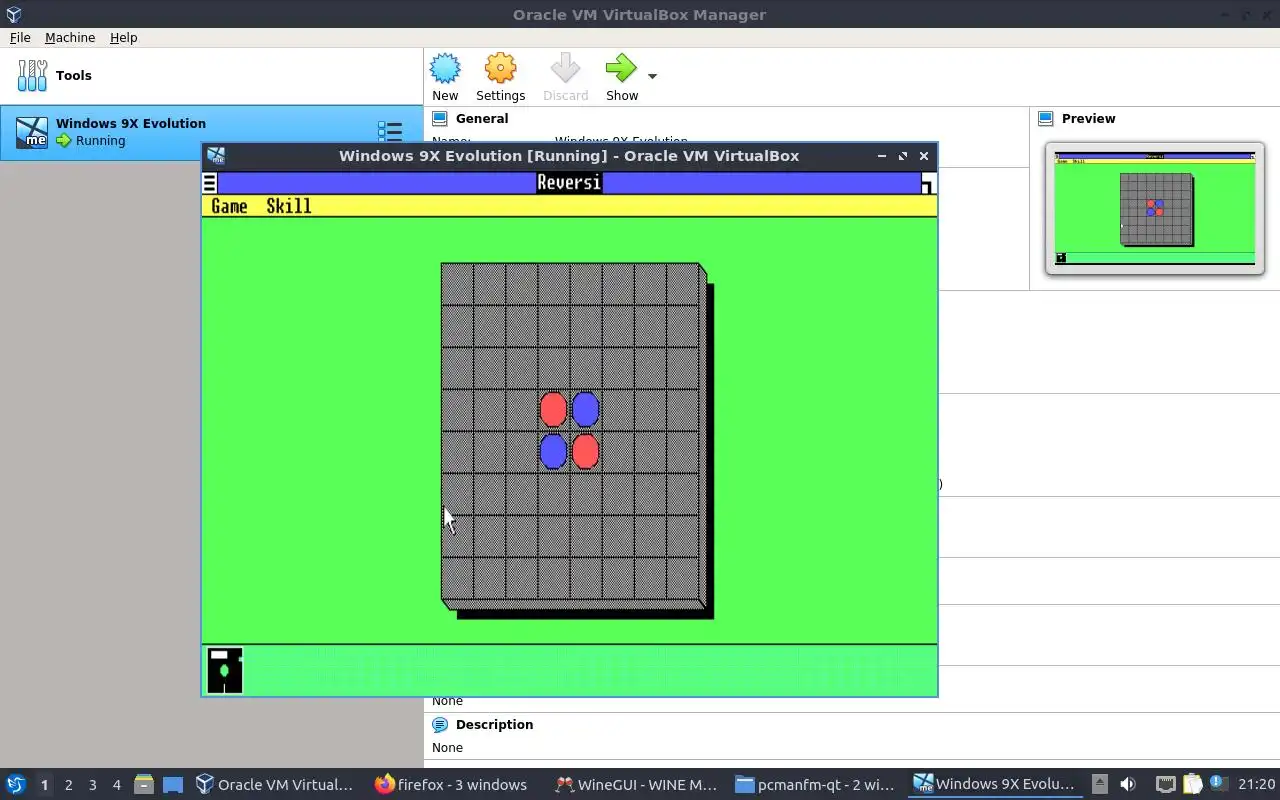The width and height of the screenshot is (1280, 800).
Task: Switch to pcmanfm-qt taskbar entry
Action: tap(816, 785)
